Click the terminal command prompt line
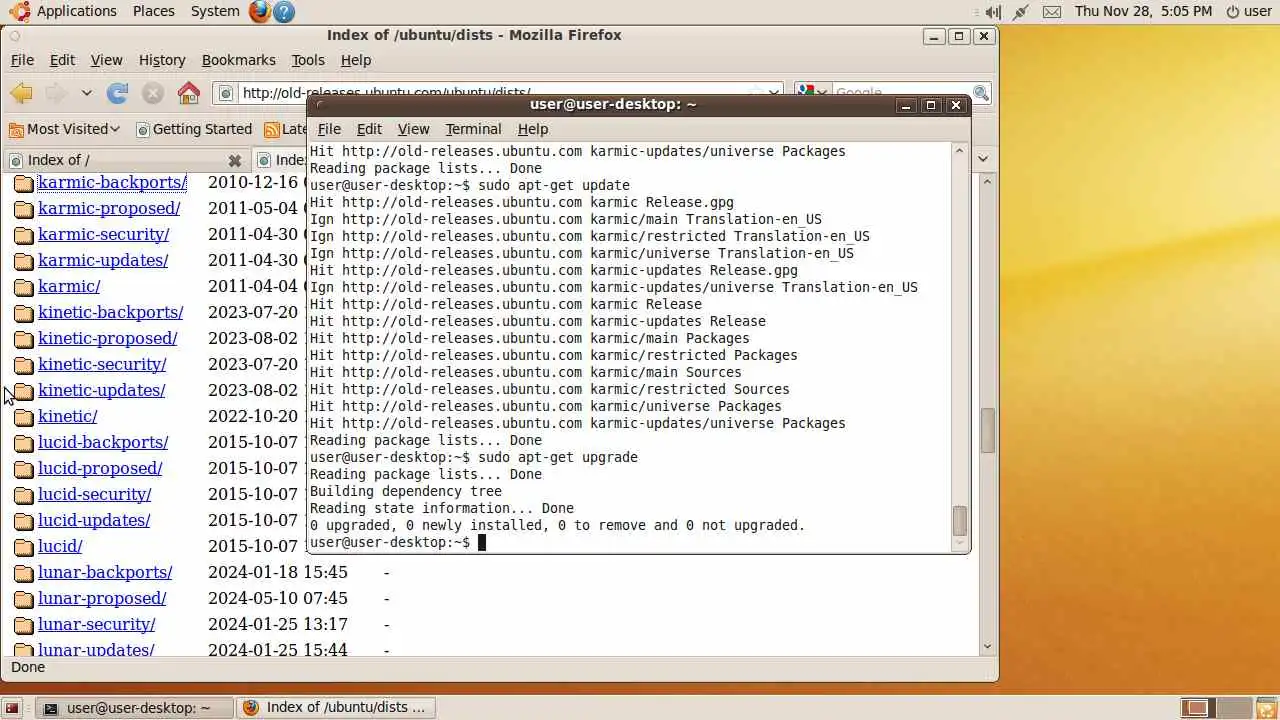This screenshot has width=1280, height=720. click(398, 543)
